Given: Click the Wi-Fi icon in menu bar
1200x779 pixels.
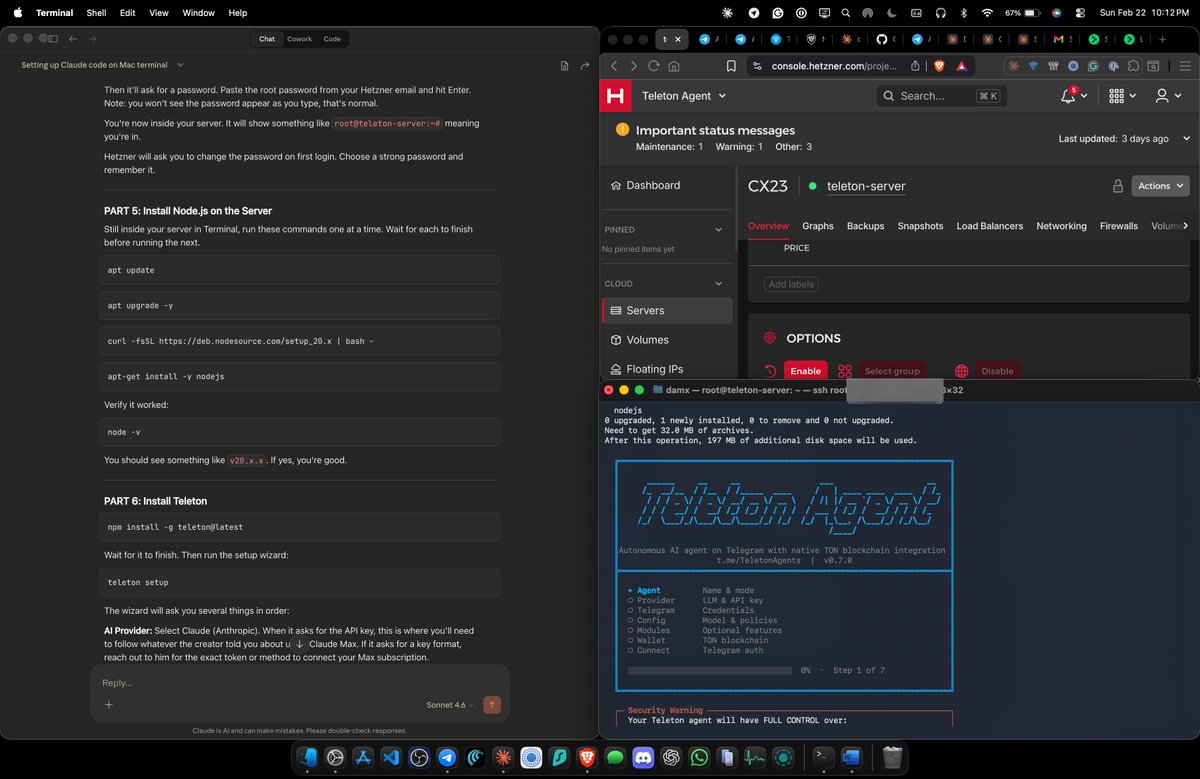Looking at the screenshot, I should tap(987, 13).
